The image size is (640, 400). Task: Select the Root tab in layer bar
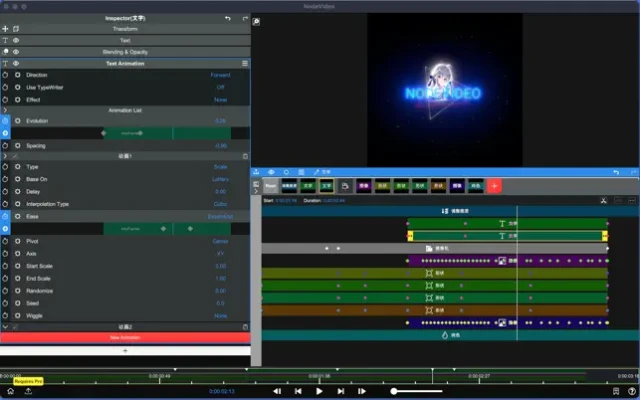tap(271, 186)
